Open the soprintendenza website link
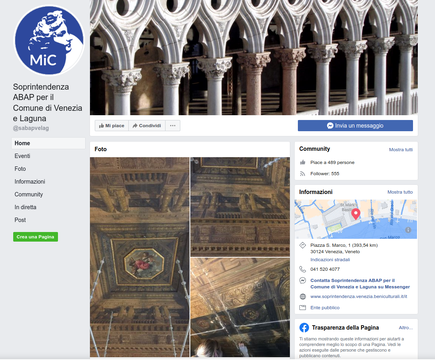The height and width of the screenshot is (360, 435). (x=359, y=296)
